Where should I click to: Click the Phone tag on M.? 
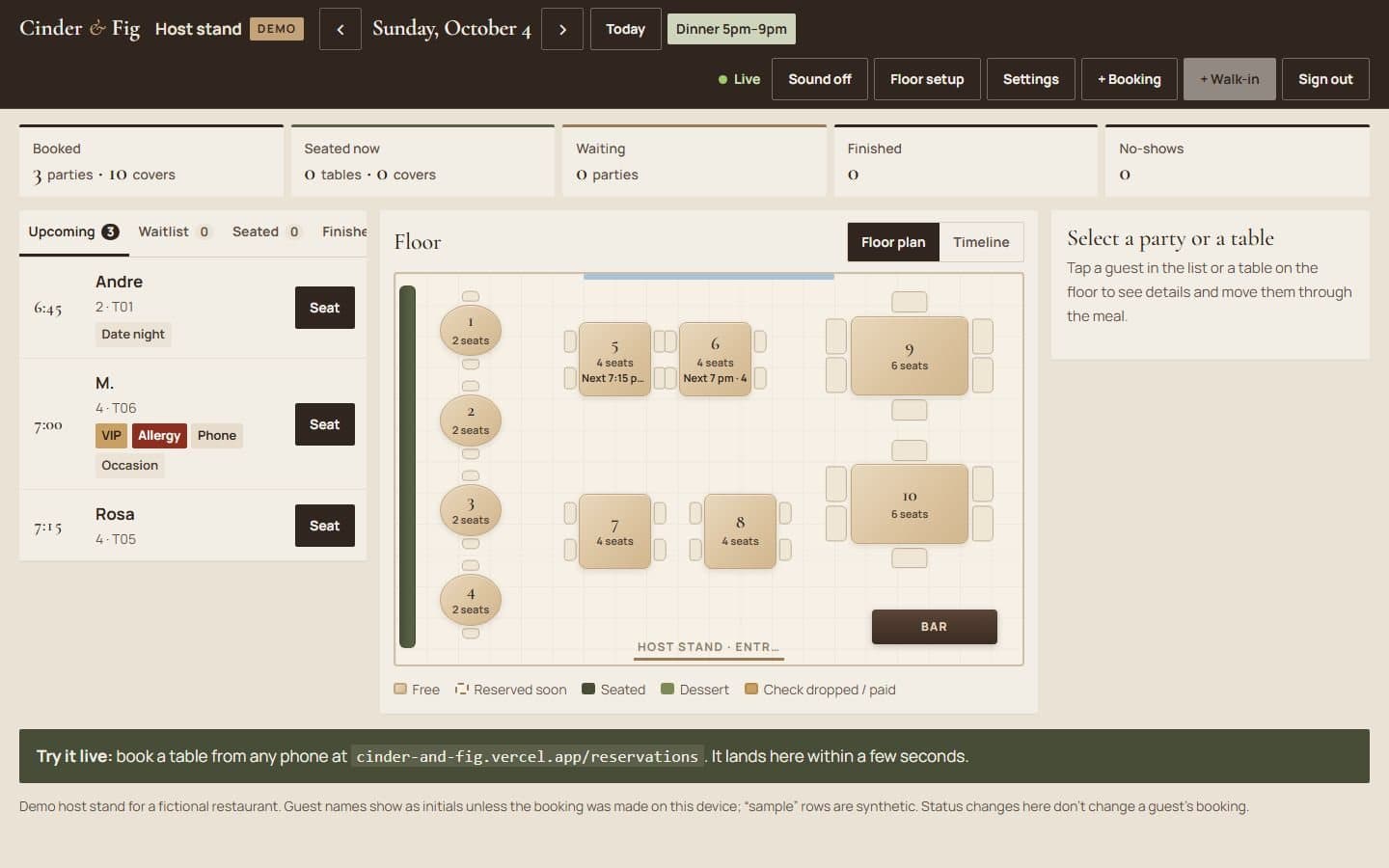217,436
